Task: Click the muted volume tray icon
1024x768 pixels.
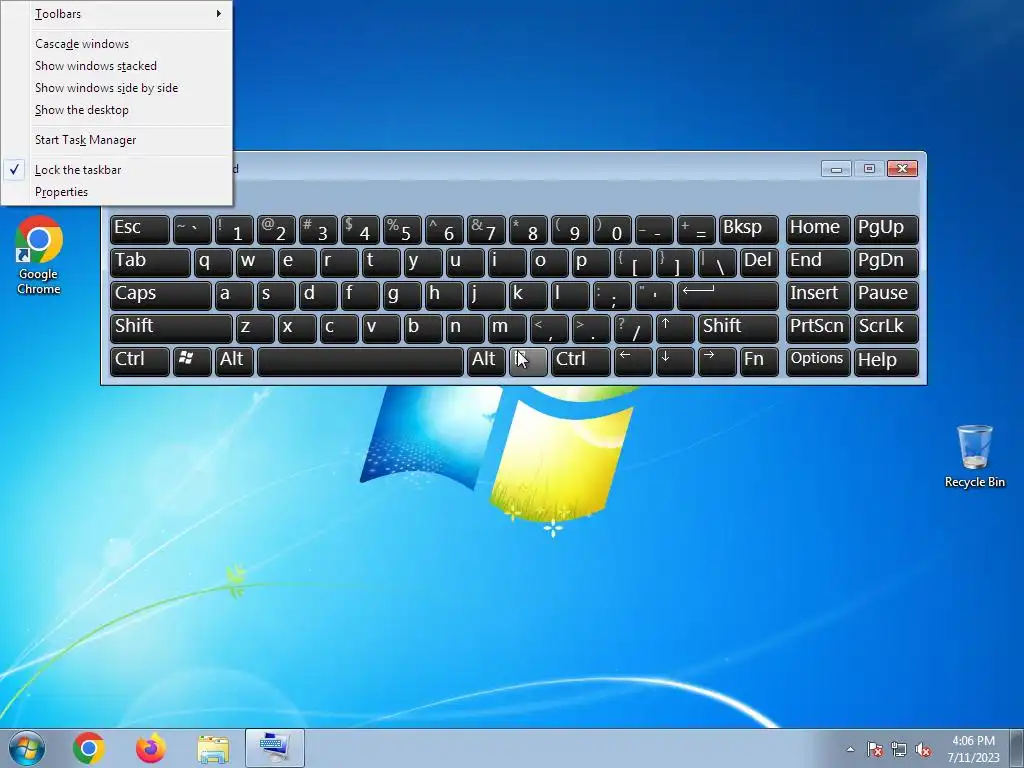Action: 923,750
